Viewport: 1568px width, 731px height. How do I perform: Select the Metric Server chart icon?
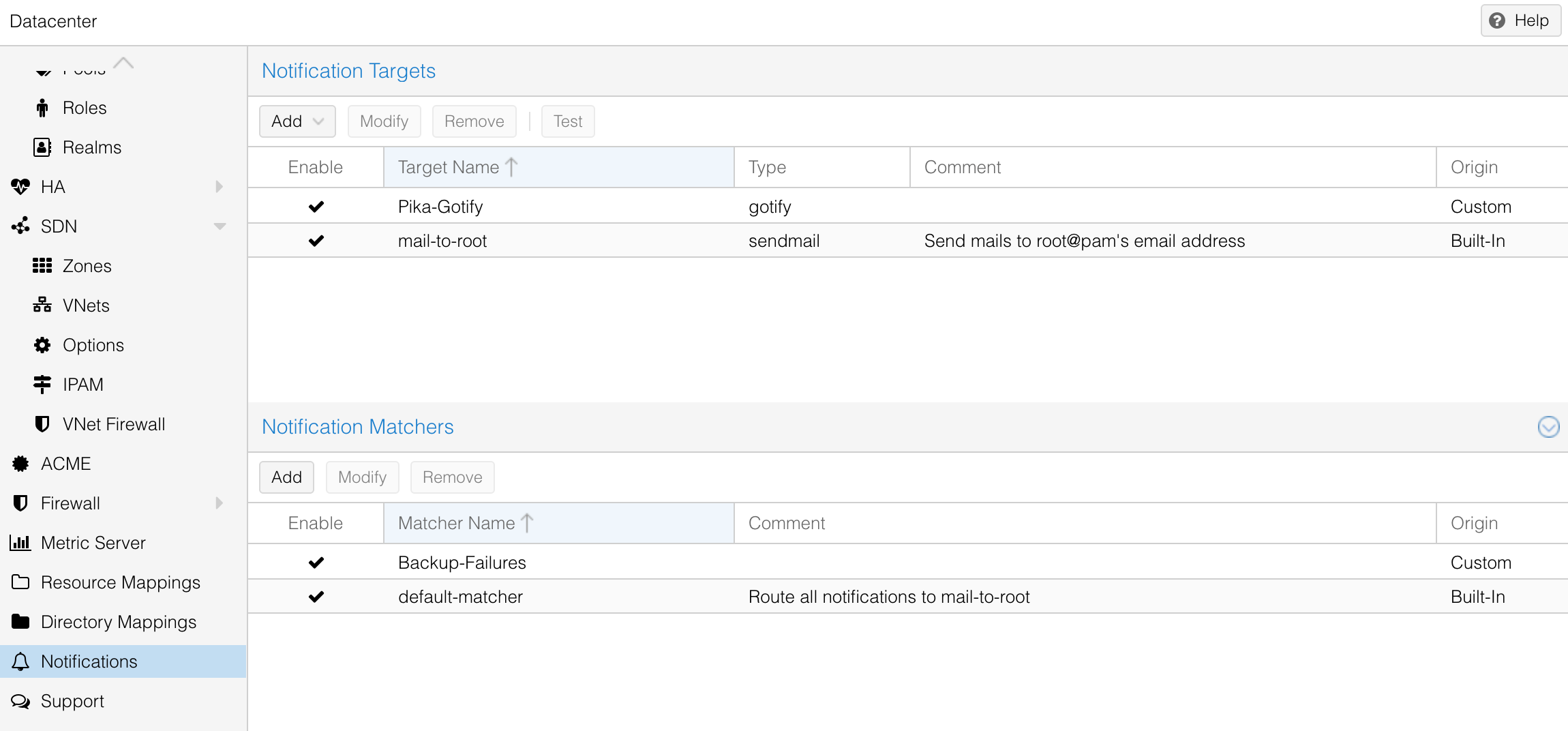20,542
